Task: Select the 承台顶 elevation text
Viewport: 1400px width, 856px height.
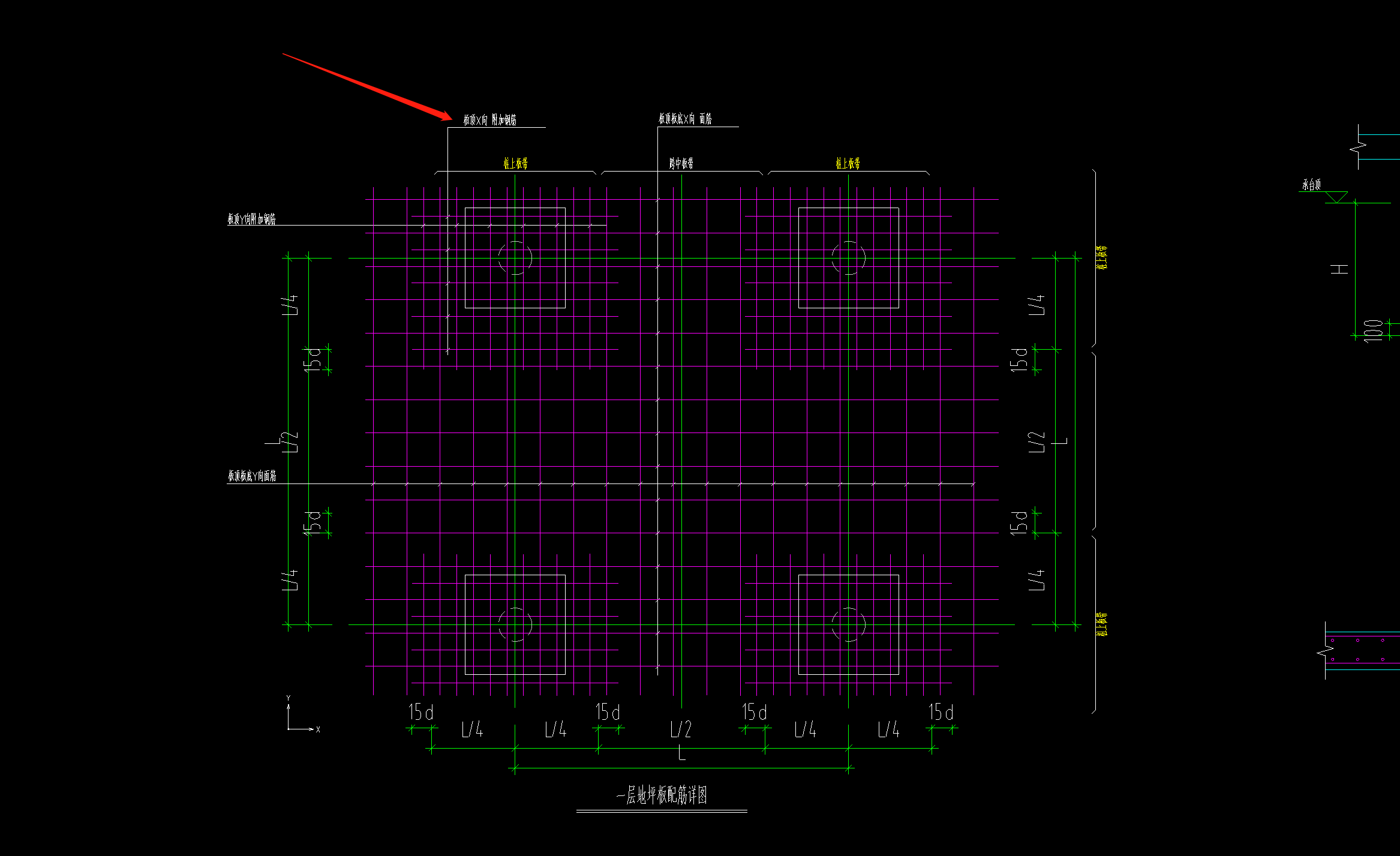Action: (1311, 185)
